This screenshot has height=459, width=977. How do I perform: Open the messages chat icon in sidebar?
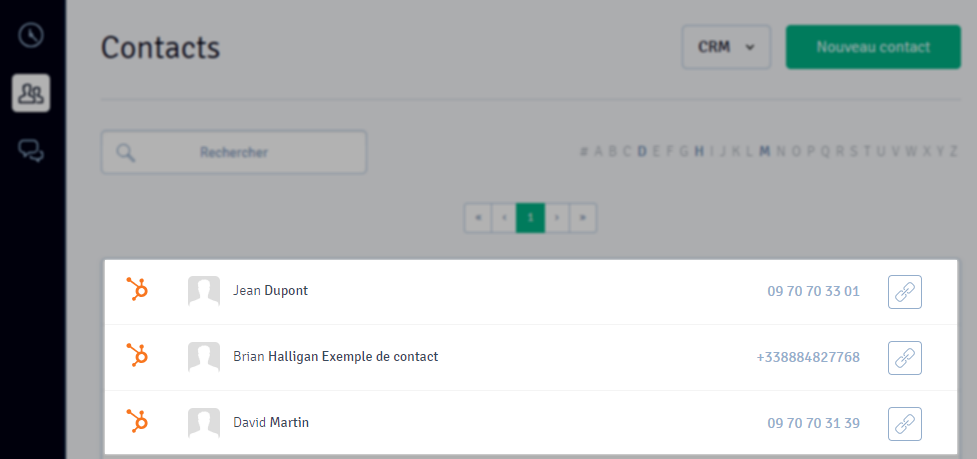31,151
